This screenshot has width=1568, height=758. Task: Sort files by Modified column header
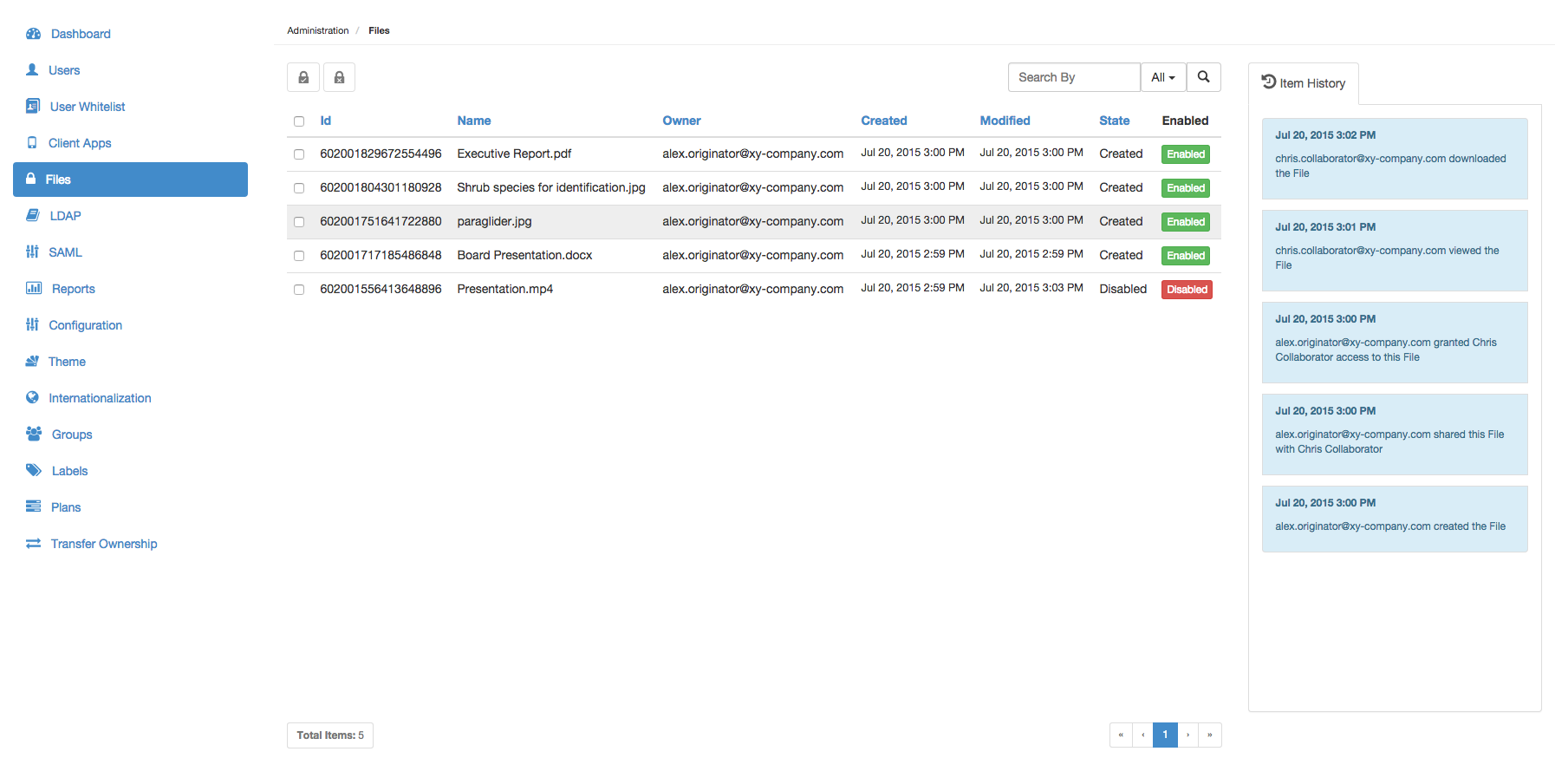coord(1005,121)
